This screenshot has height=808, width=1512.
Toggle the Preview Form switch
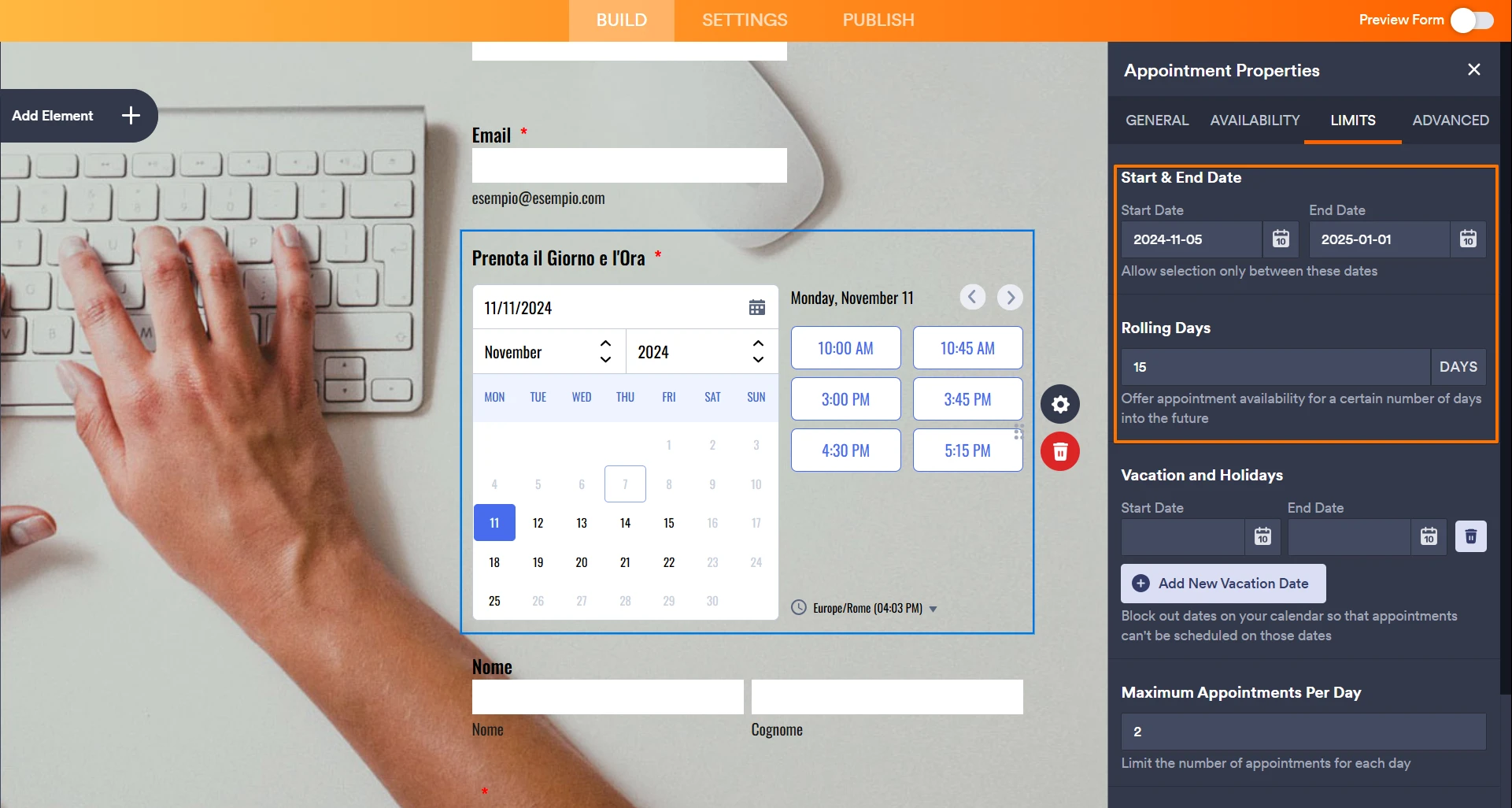click(1471, 20)
